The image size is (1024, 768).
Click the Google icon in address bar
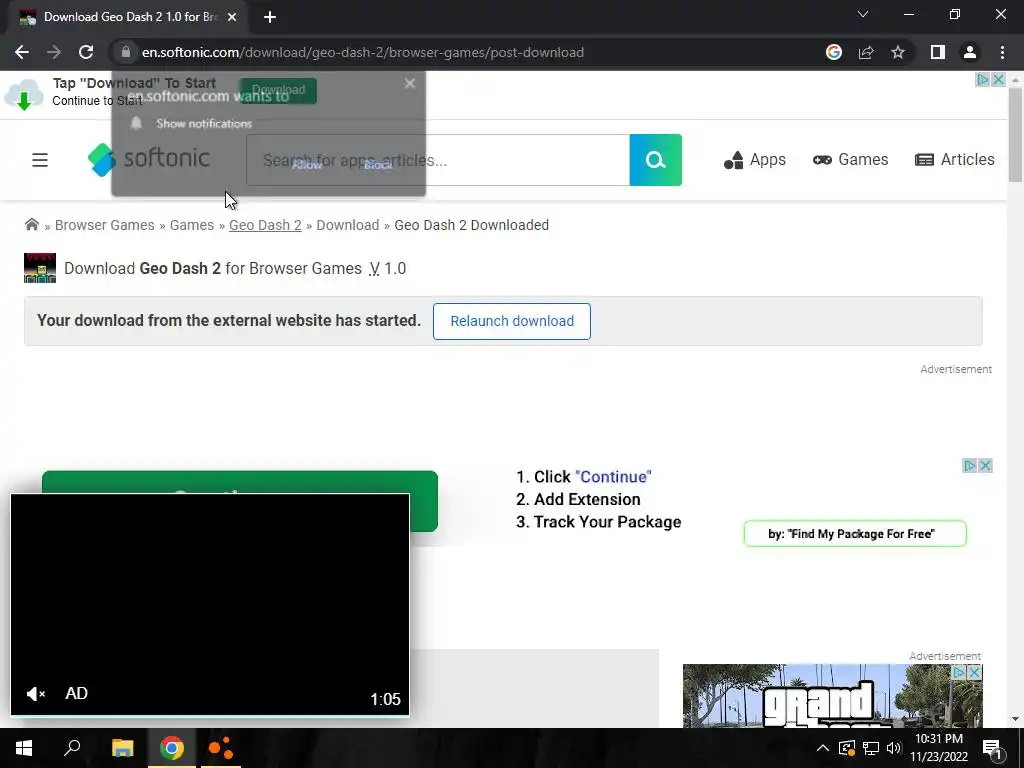pos(834,52)
